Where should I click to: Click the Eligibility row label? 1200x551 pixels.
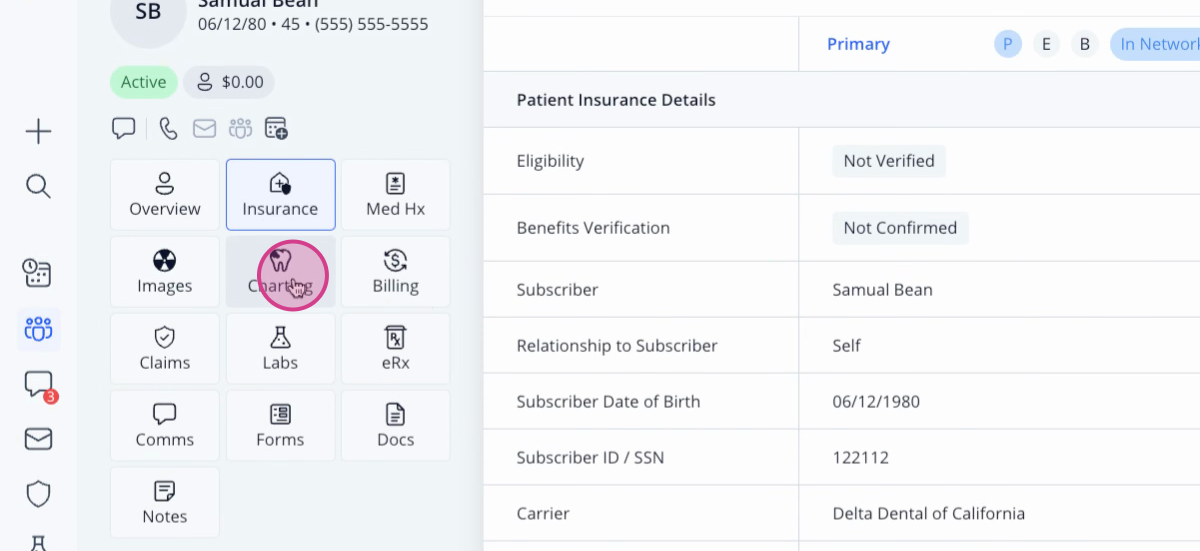pyautogui.click(x=550, y=161)
